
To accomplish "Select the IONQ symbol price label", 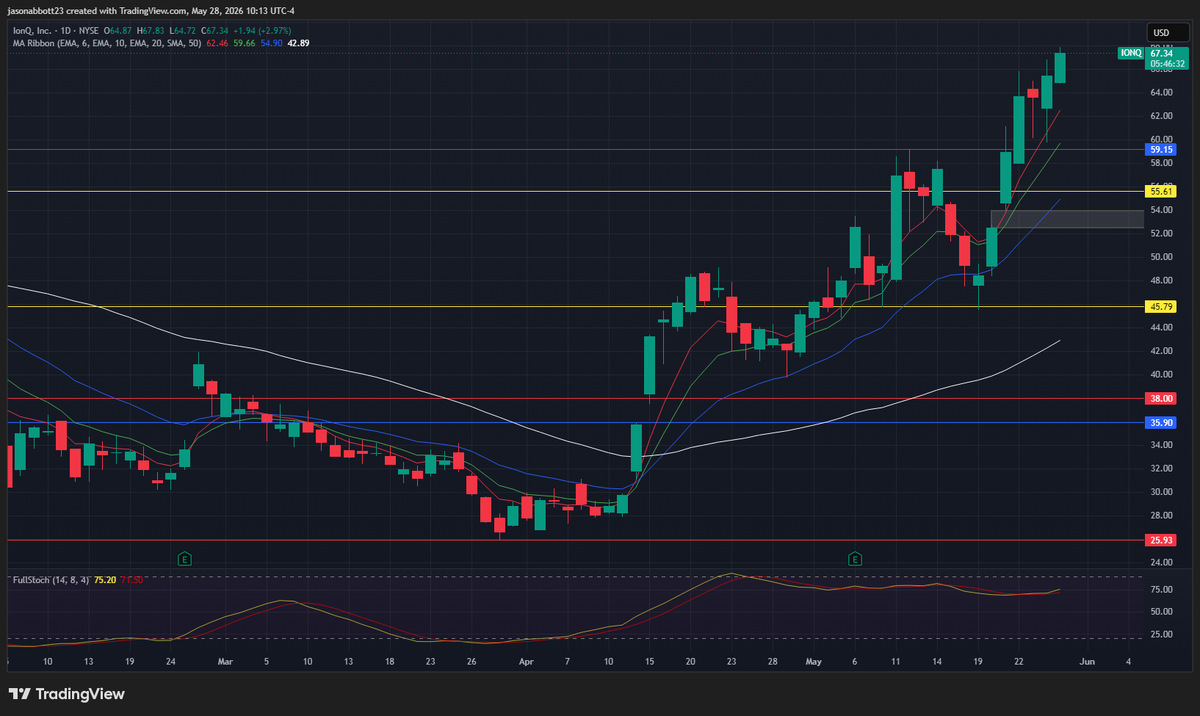I will [1131, 52].
